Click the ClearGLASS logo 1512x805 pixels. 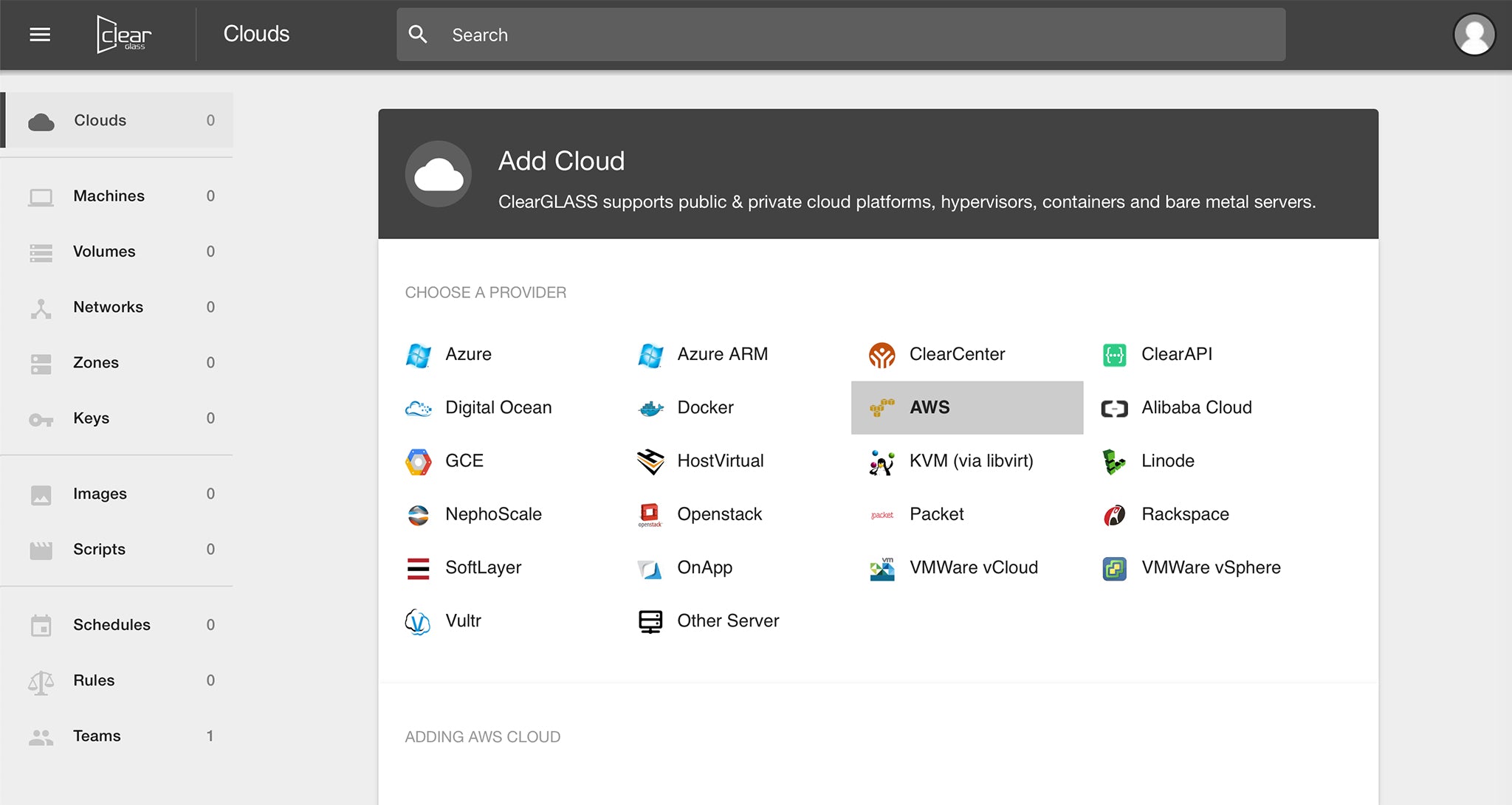tap(124, 35)
